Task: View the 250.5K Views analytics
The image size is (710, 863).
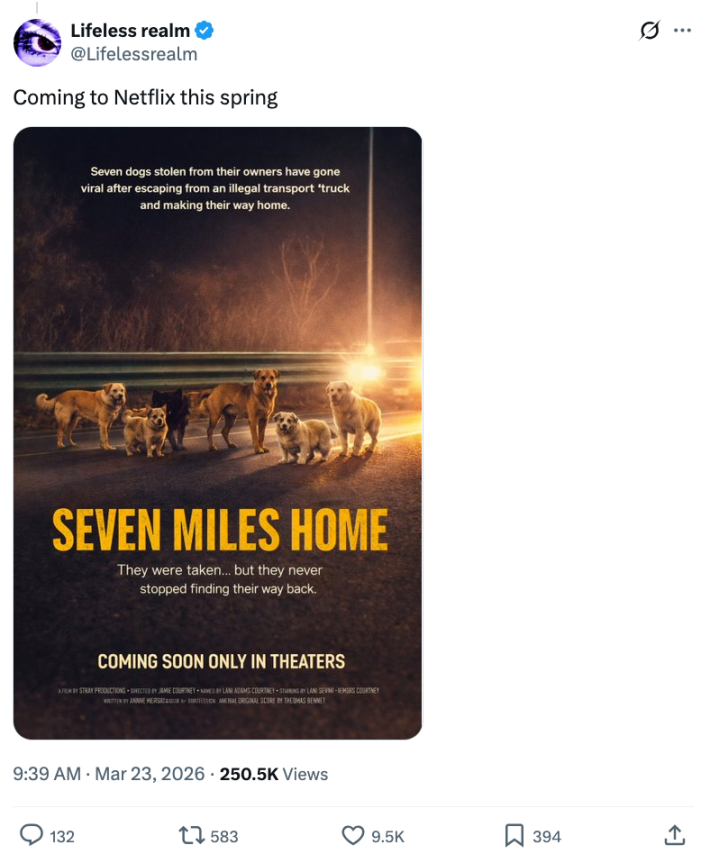Action: click(274, 774)
